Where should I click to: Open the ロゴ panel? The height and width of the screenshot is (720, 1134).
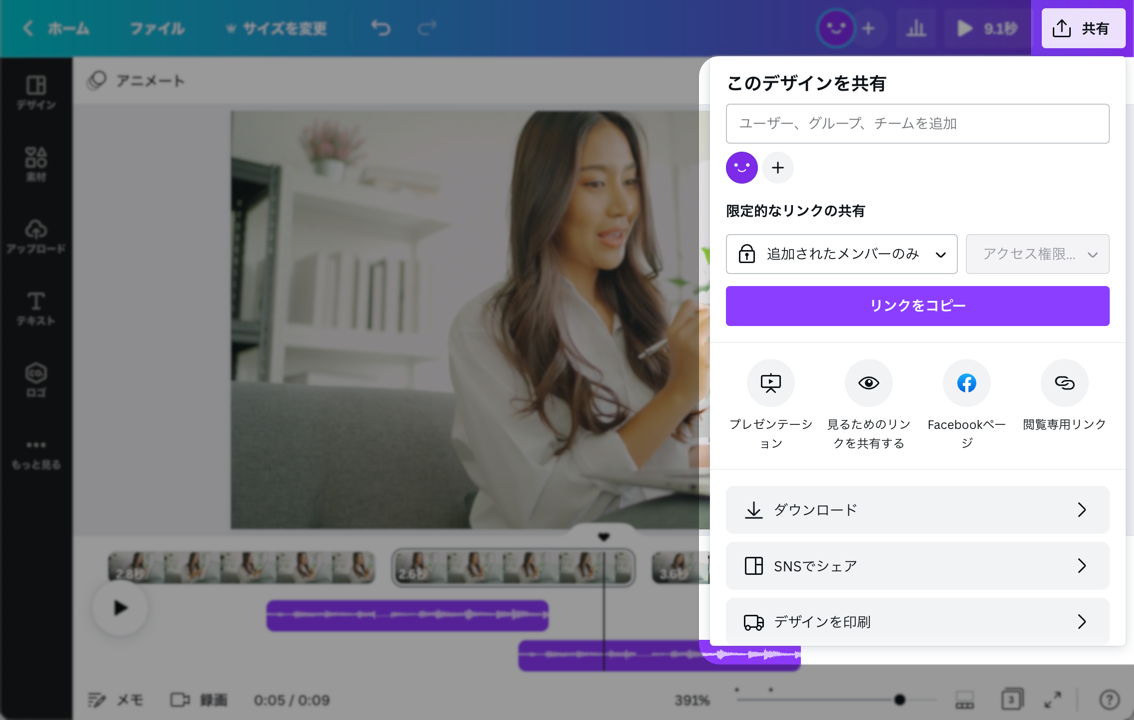pyautogui.click(x=36, y=380)
